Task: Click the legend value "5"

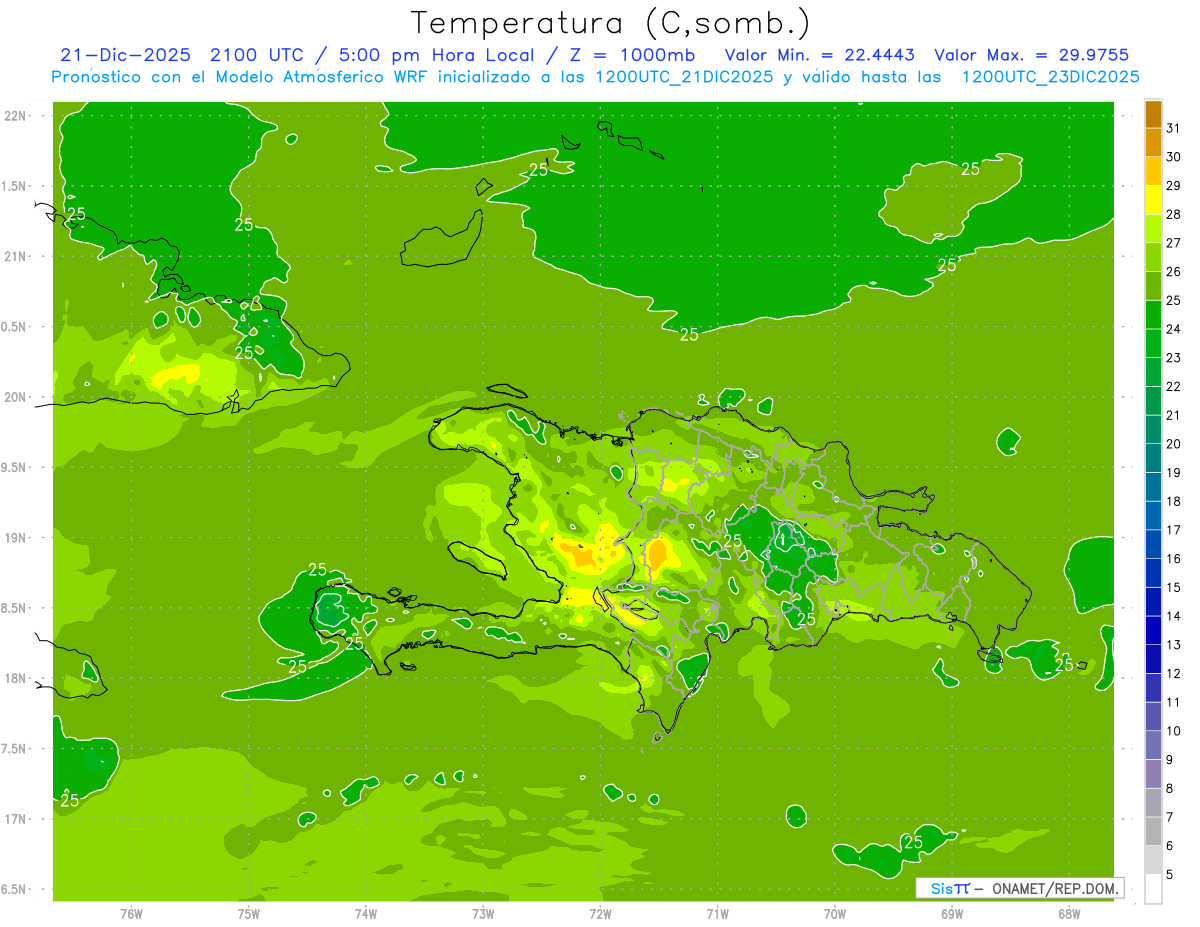Action: [1170, 874]
